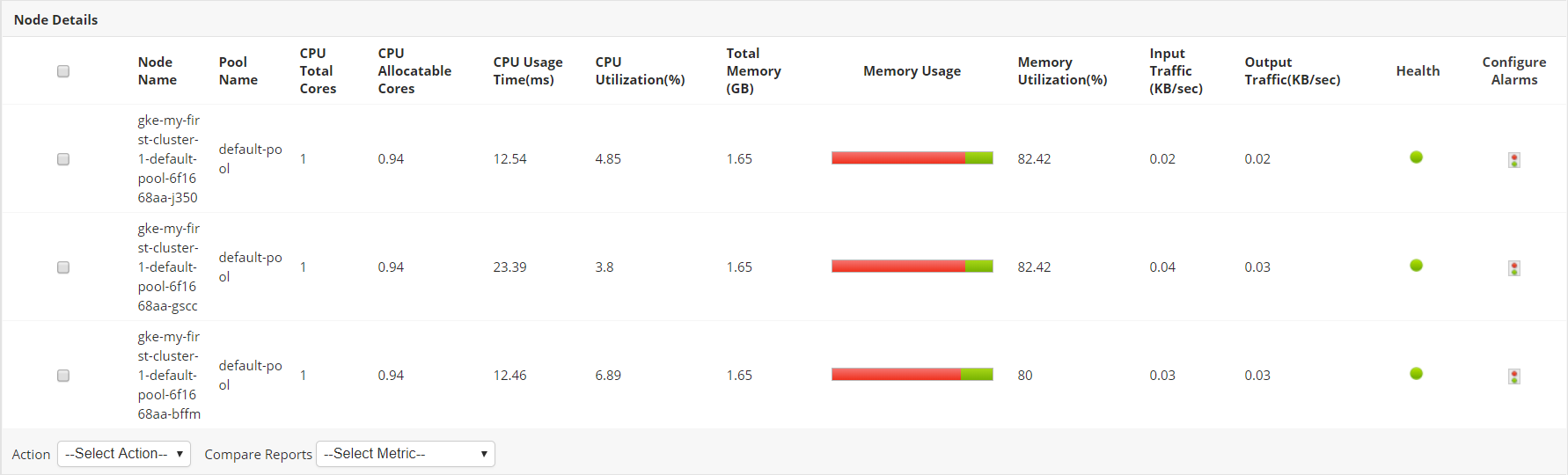Viewport: 1568px width, 475px height.
Task: Click the Node Name column header
Action: click(157, 71)
